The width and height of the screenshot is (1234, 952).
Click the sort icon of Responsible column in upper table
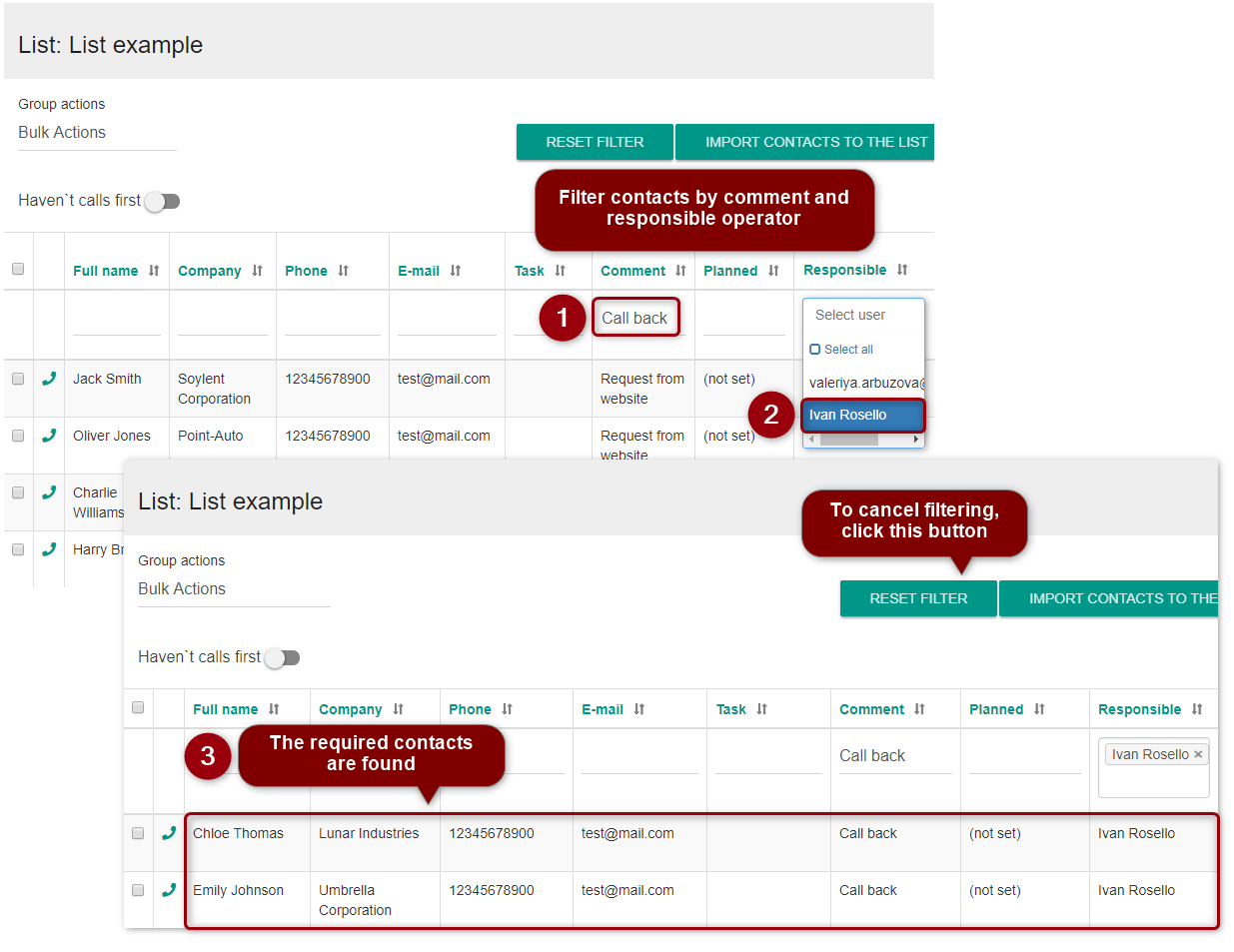point(902,270)
